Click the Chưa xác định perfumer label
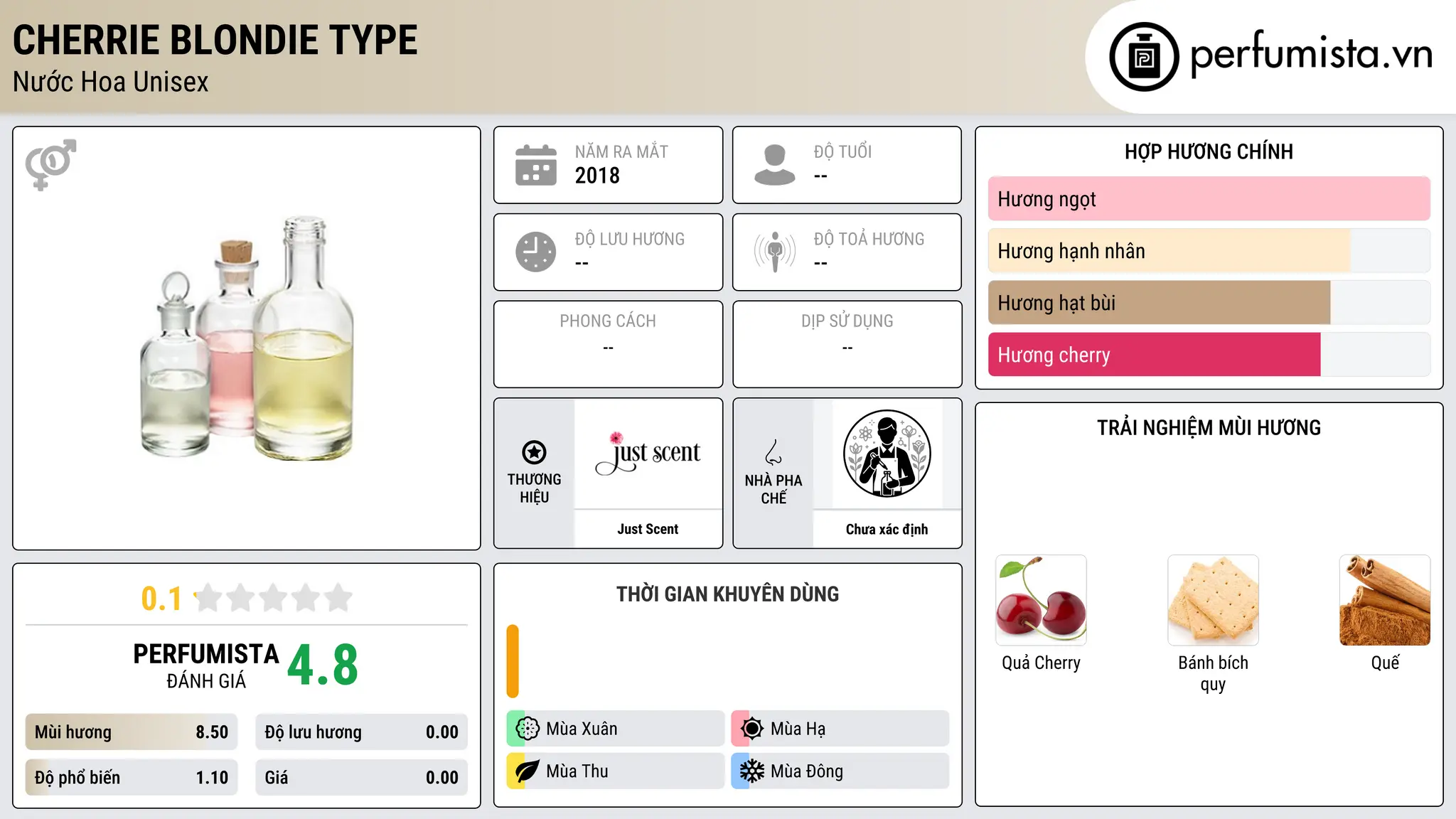Viewport: 1456px width, 819px height. coord(887,529)
